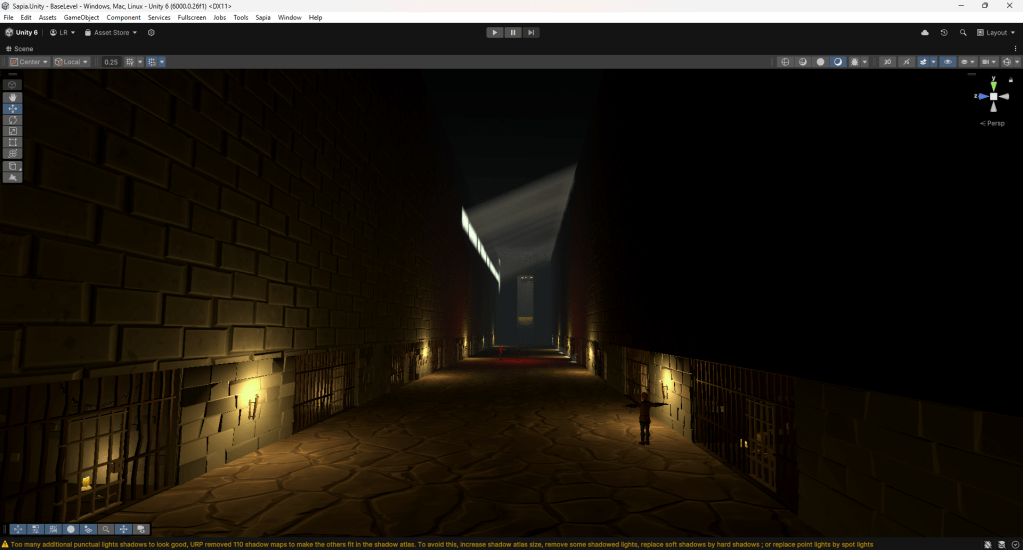Select the Rotate tool
Screen dimensions: 1023x550
[x=13, y=120]
